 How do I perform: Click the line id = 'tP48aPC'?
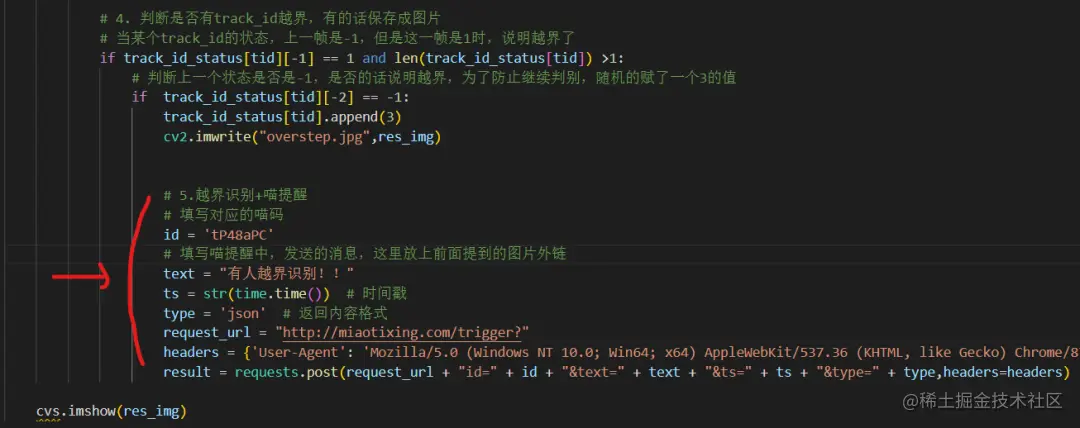coord(219,234)
